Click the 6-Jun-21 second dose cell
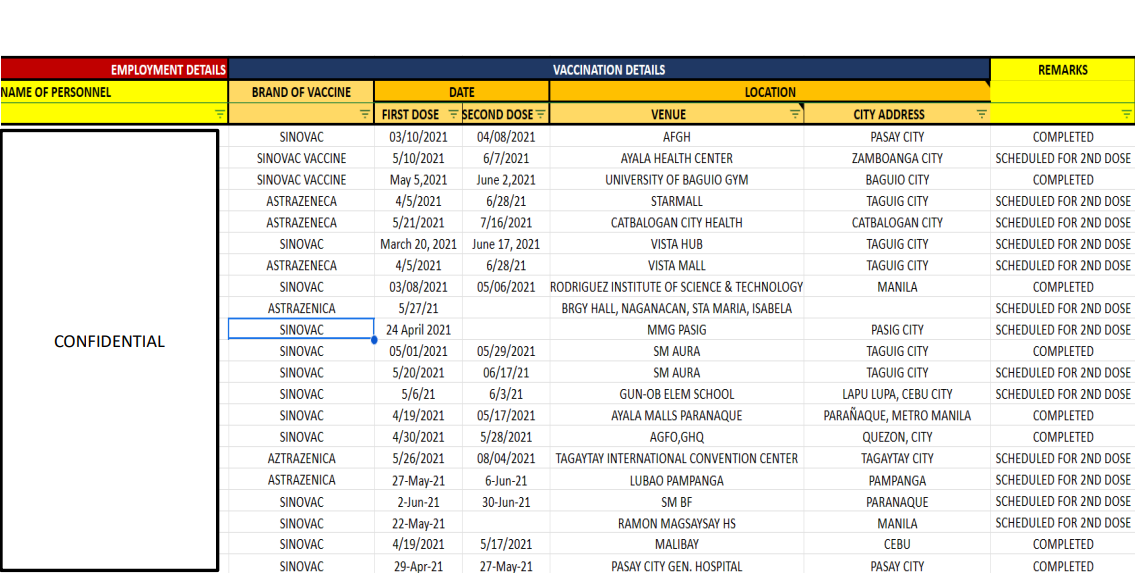 506,480
